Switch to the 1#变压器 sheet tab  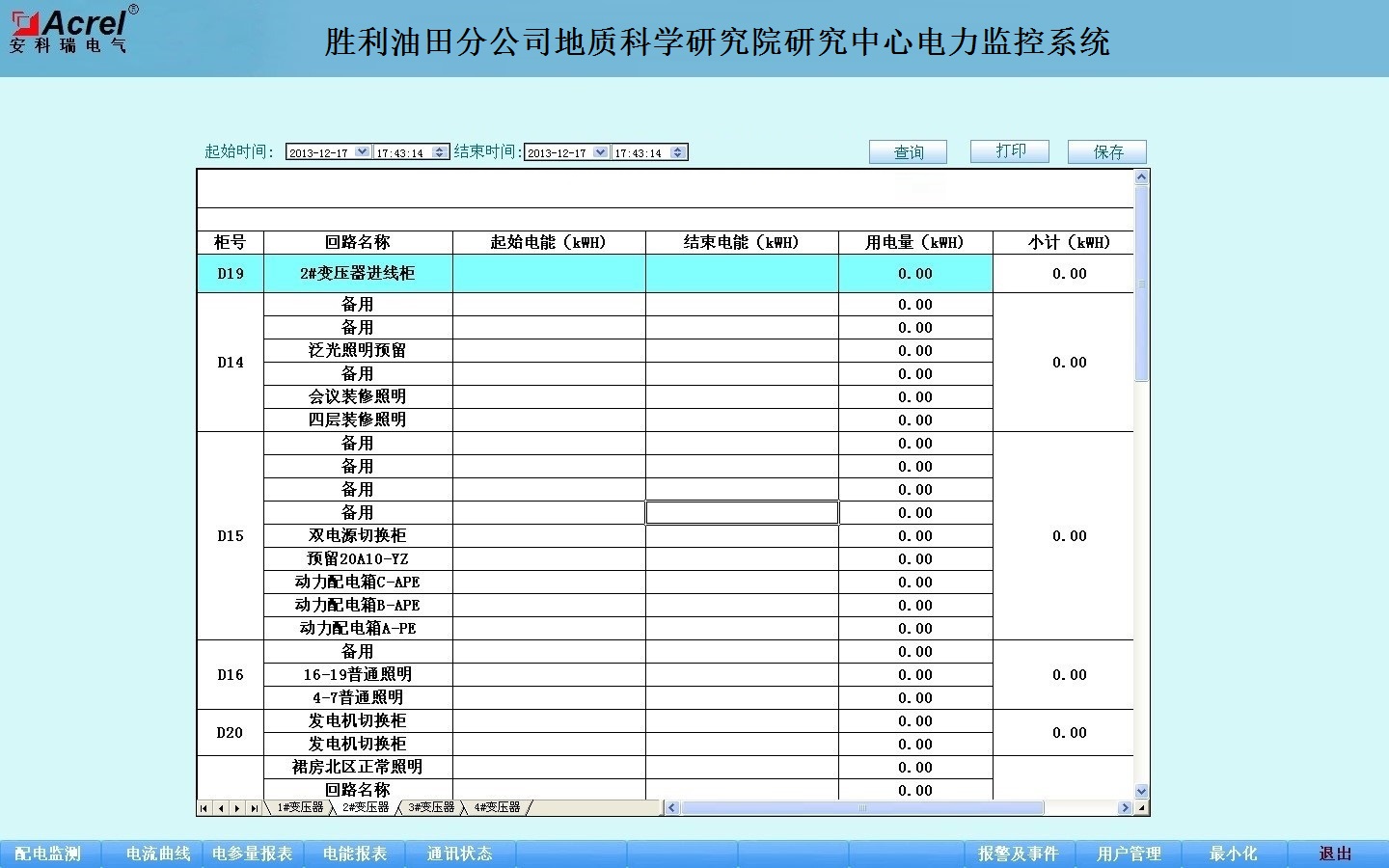point(300,807)
